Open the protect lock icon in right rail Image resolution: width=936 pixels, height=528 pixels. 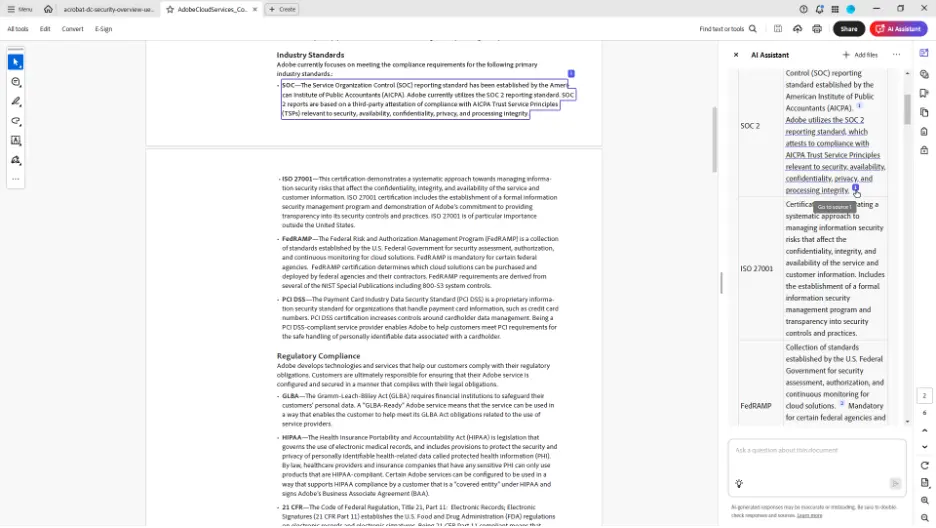point(924,150)
